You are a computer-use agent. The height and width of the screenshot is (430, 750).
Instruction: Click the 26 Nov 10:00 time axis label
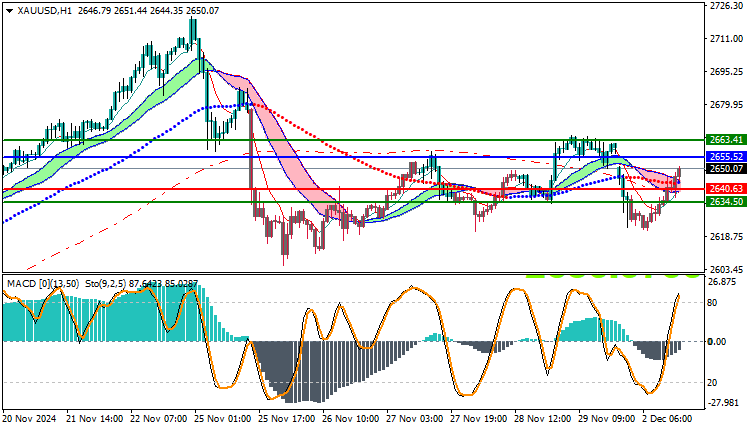351,419
